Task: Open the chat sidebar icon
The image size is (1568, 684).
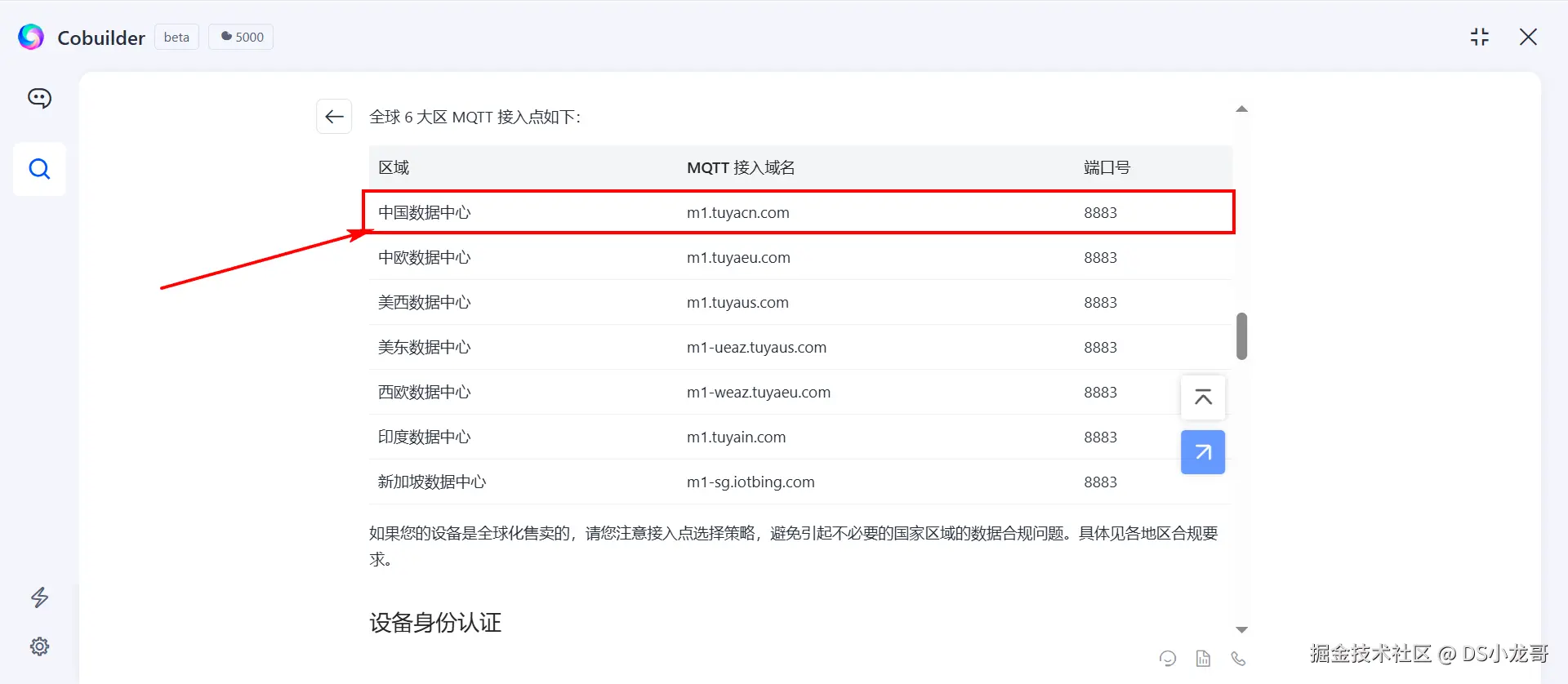Action: point(39,98)
